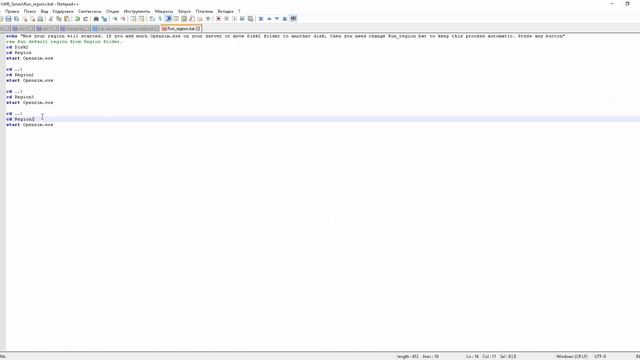Image resolution: width=640 pixels, height=360 pixels.
Task: Open the Кодировки menu
Action: tap(63, 11)
